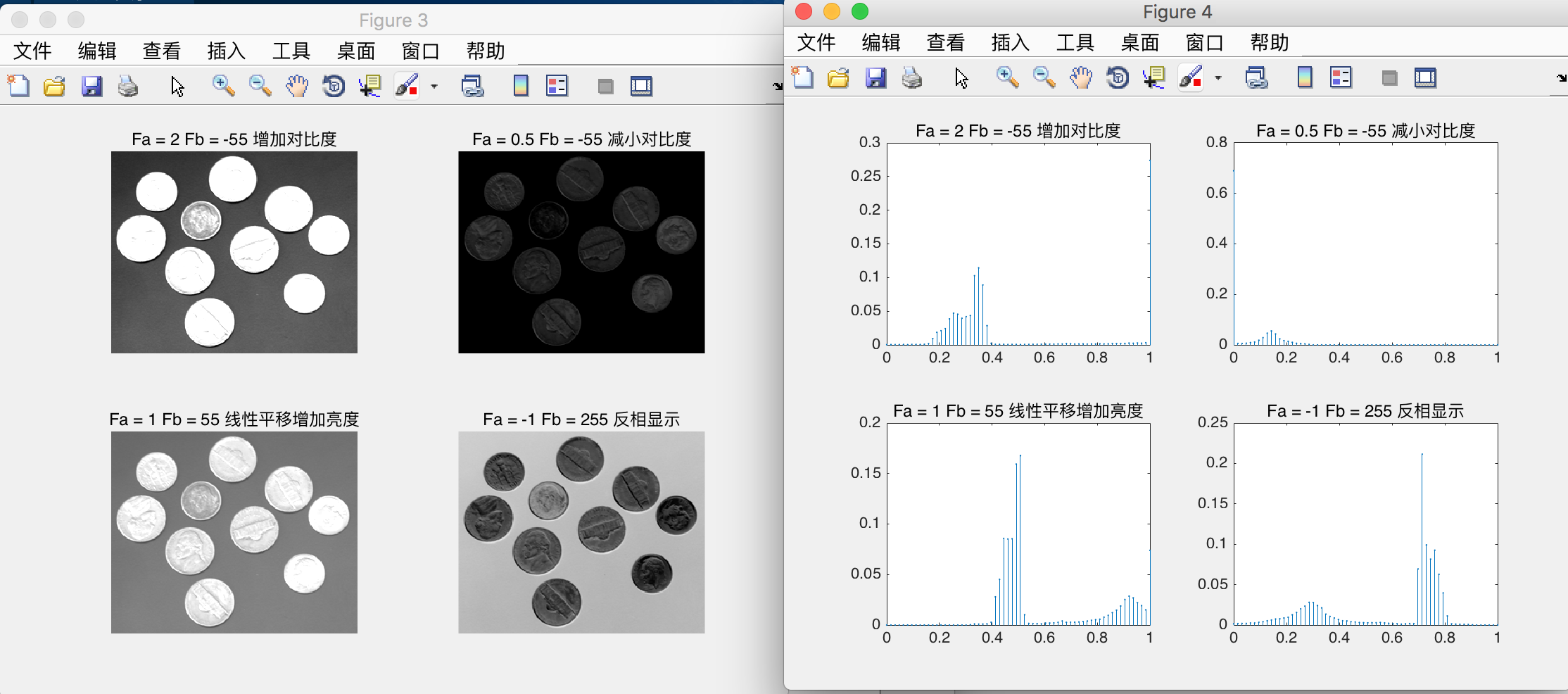Open 查看 menu in Figure 3

coord(162,51)
